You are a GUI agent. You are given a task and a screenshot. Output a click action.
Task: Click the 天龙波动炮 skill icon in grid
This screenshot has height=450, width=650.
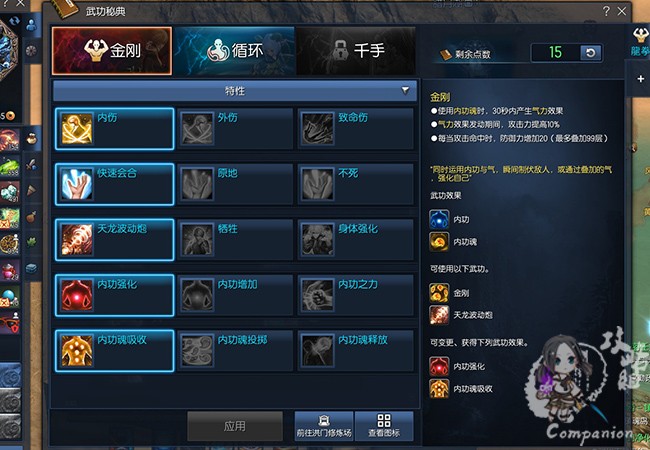tap(77, 240)
